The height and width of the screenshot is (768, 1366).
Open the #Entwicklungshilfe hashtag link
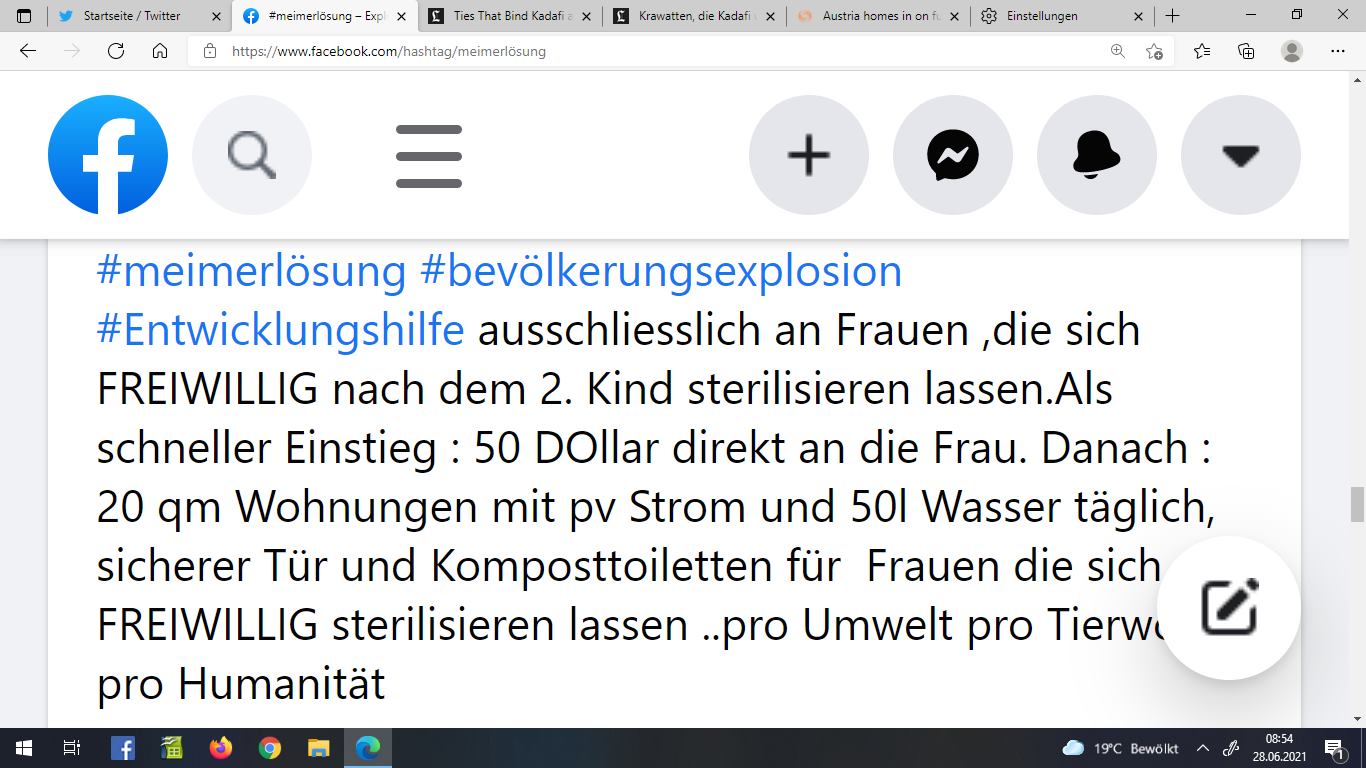click(x=280, y=330)
